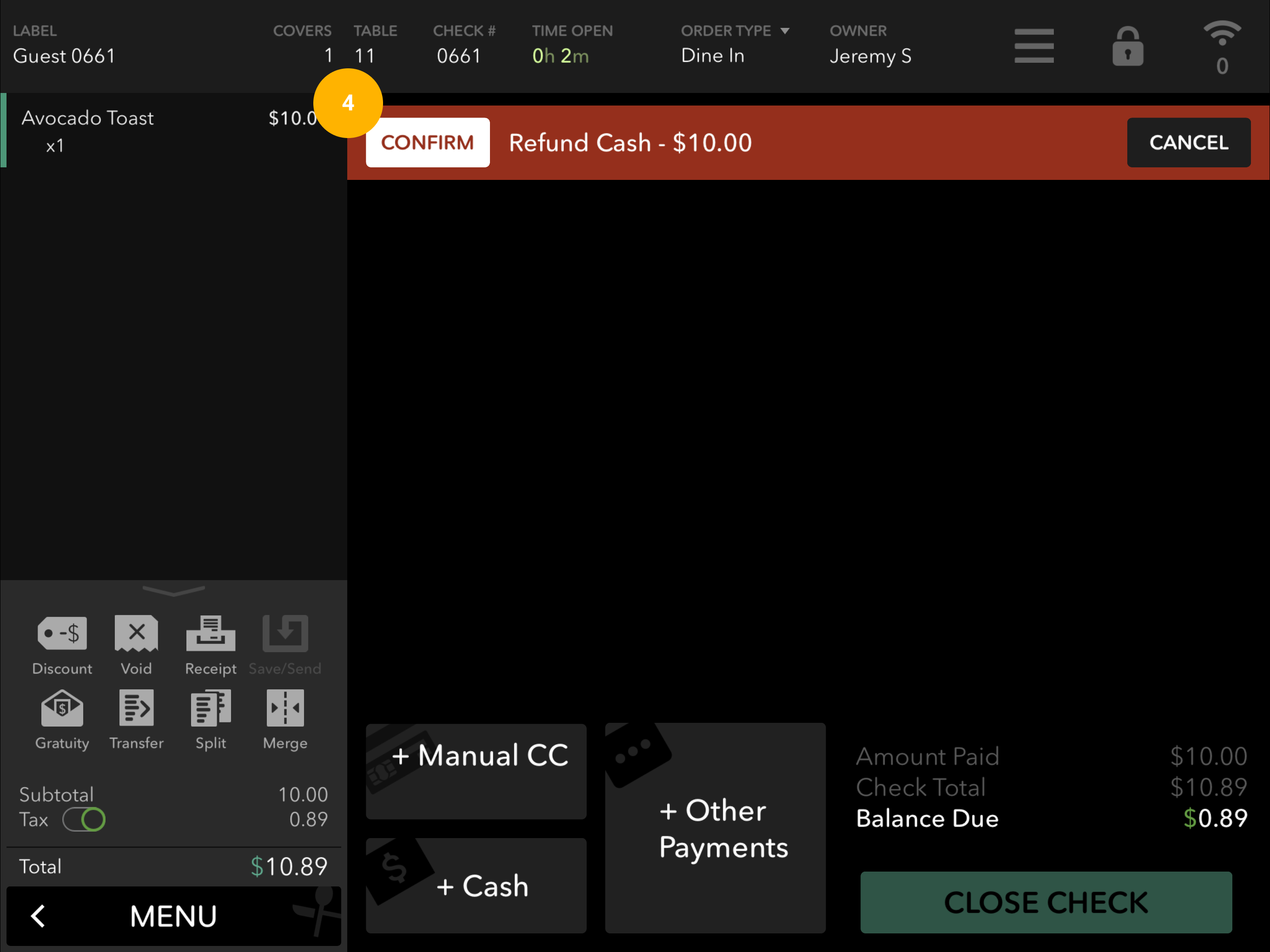
Task: Lock the terminal with padlock icon
Action: click(1128, 46)
